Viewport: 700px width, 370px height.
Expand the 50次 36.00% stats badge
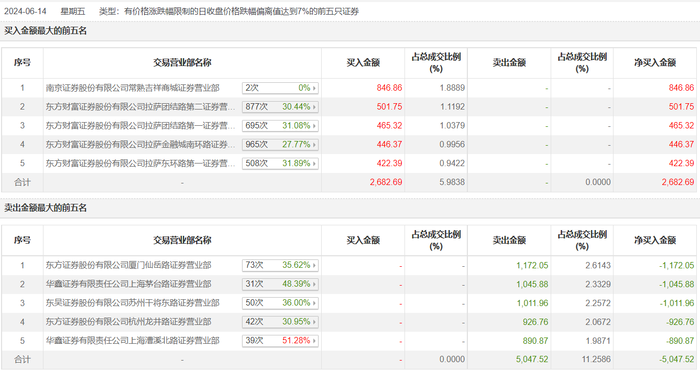280,303
